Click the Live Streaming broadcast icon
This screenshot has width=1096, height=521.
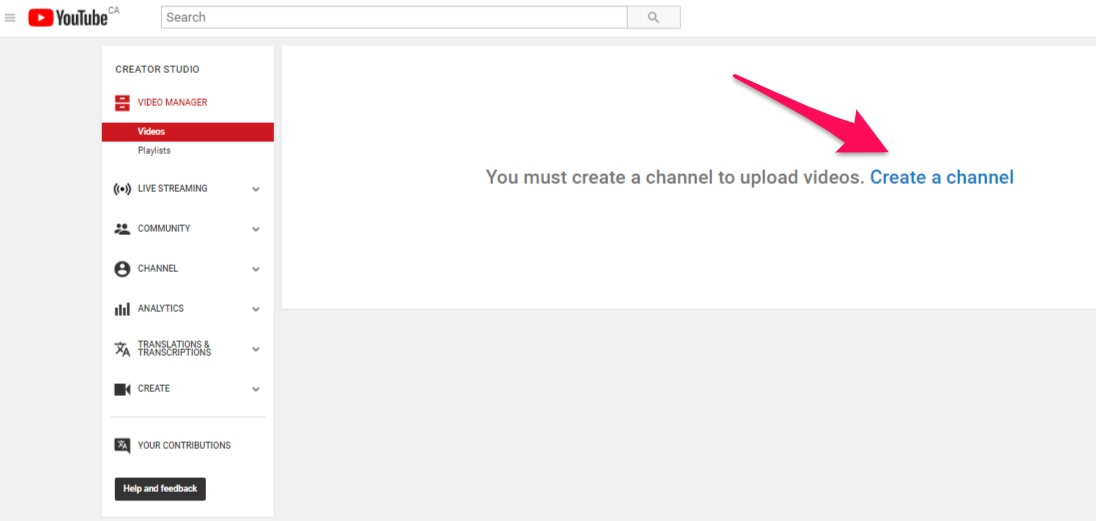(x=122, y=189)
